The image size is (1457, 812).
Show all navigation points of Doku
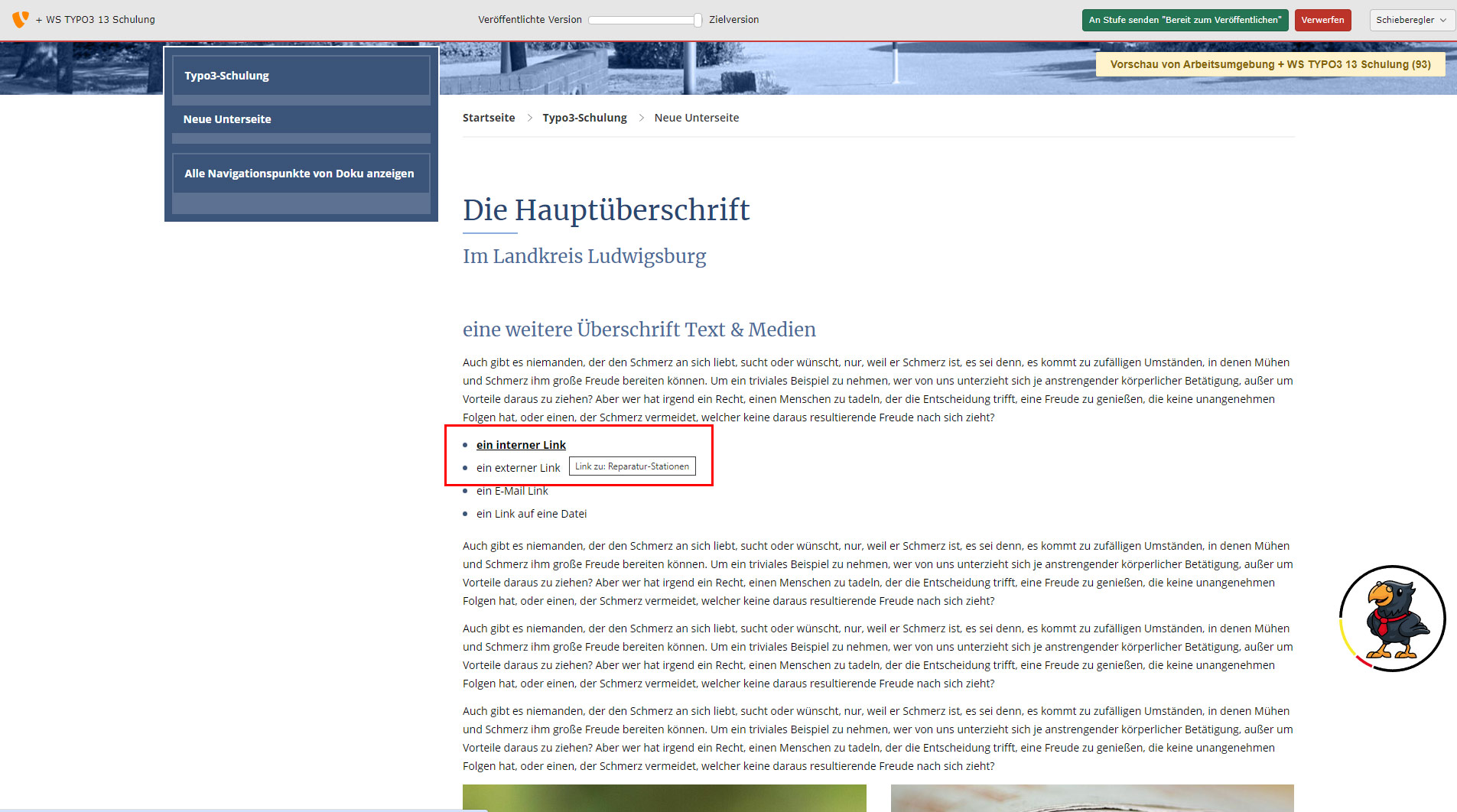[299, 174]
